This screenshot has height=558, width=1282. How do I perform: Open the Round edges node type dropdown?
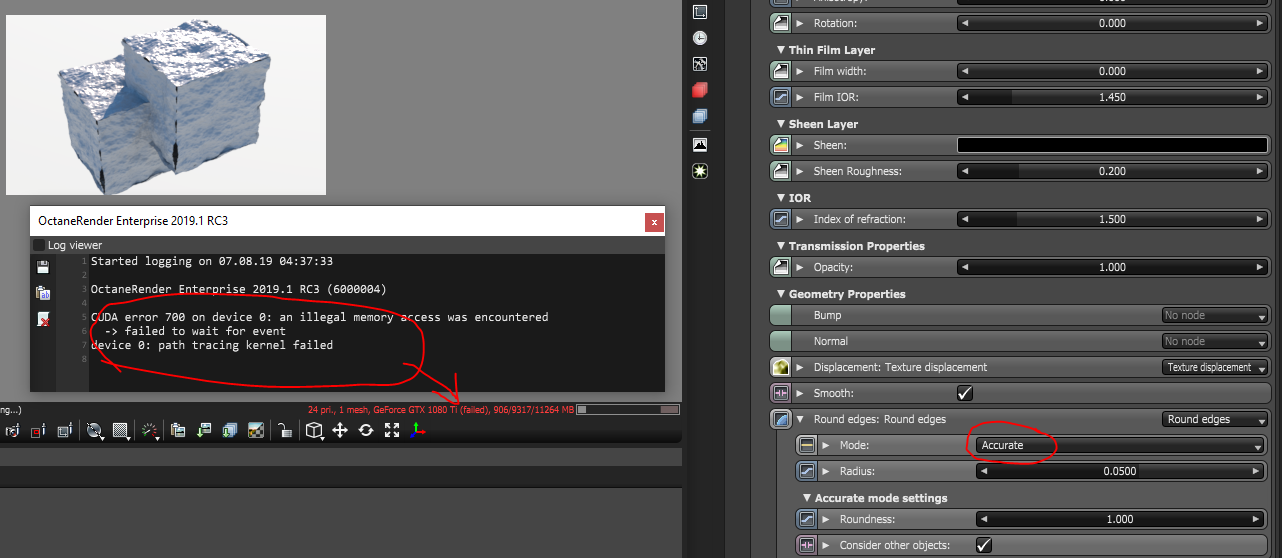(1216, 419)
